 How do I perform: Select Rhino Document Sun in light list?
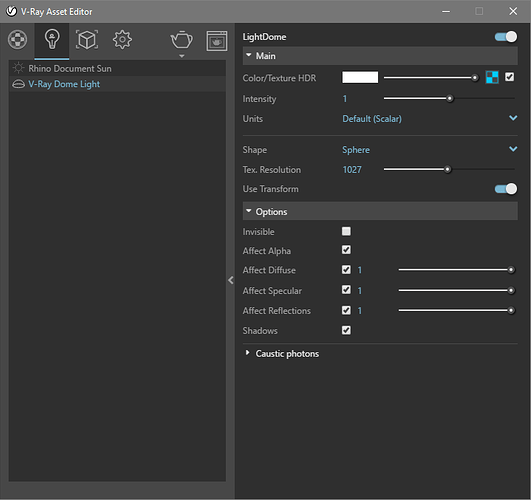tap(117, 68)
